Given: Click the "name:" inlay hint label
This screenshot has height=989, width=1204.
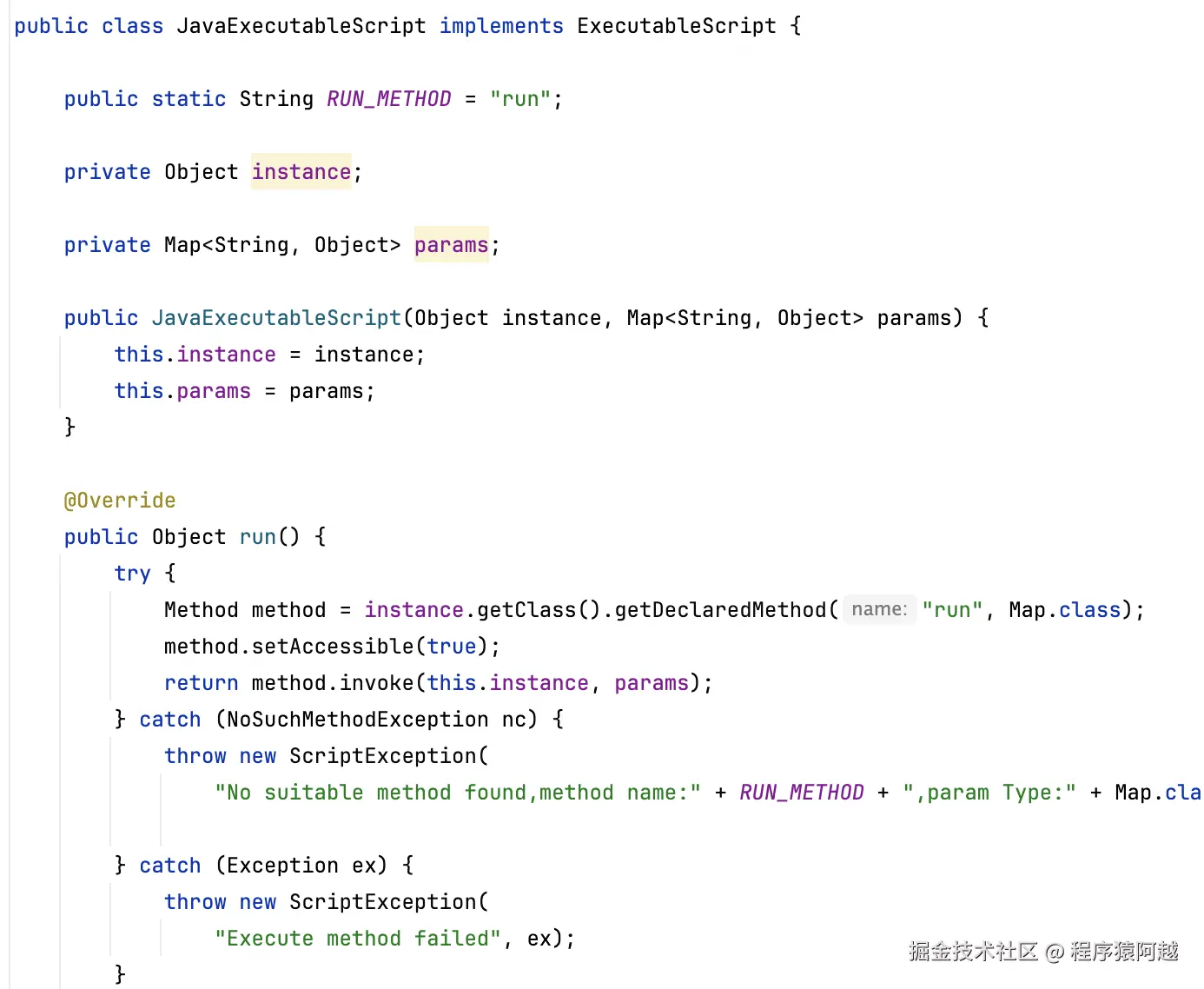Looking at the screenshot, I should click(879, 609).
